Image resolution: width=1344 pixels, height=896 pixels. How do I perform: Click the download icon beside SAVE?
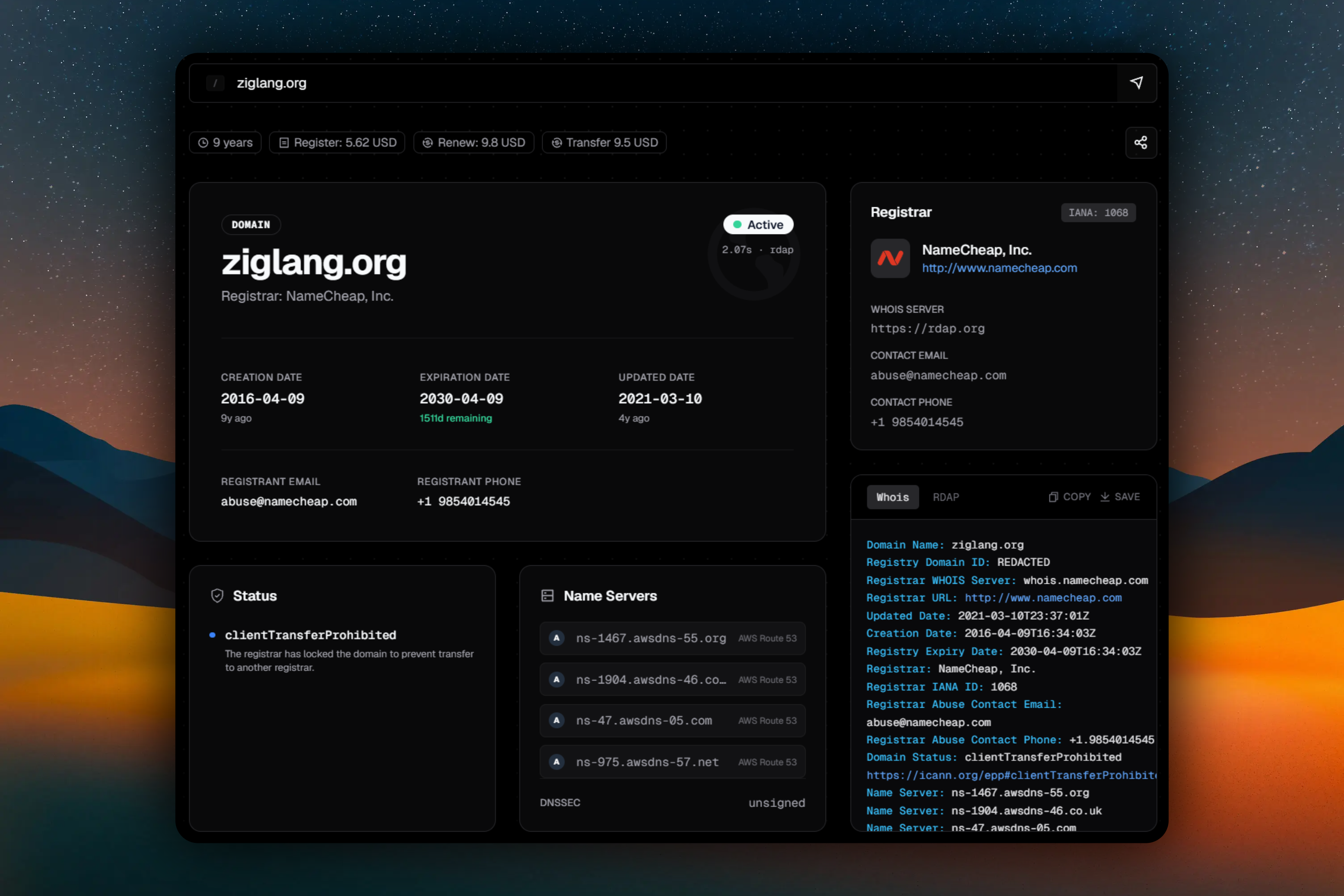click(x=1105, y=497)
